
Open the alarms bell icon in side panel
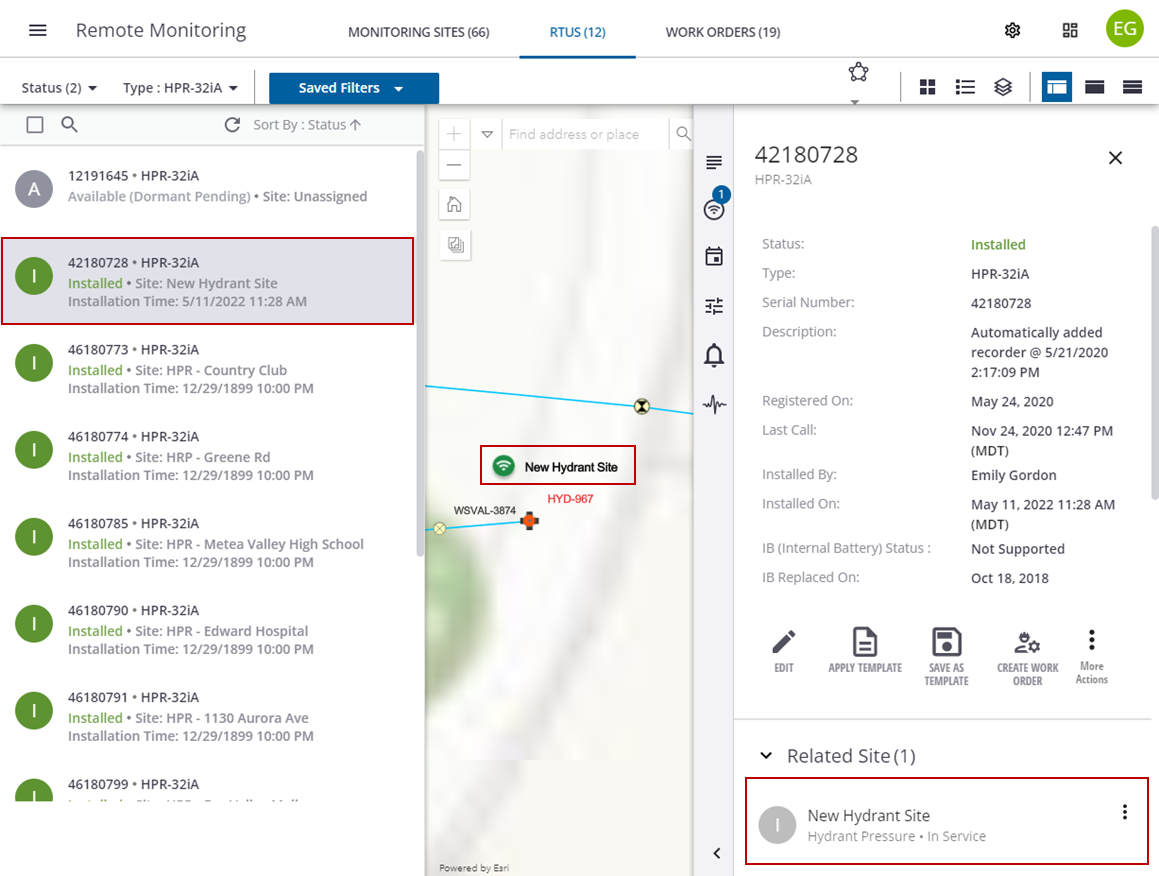coord(714,355)
